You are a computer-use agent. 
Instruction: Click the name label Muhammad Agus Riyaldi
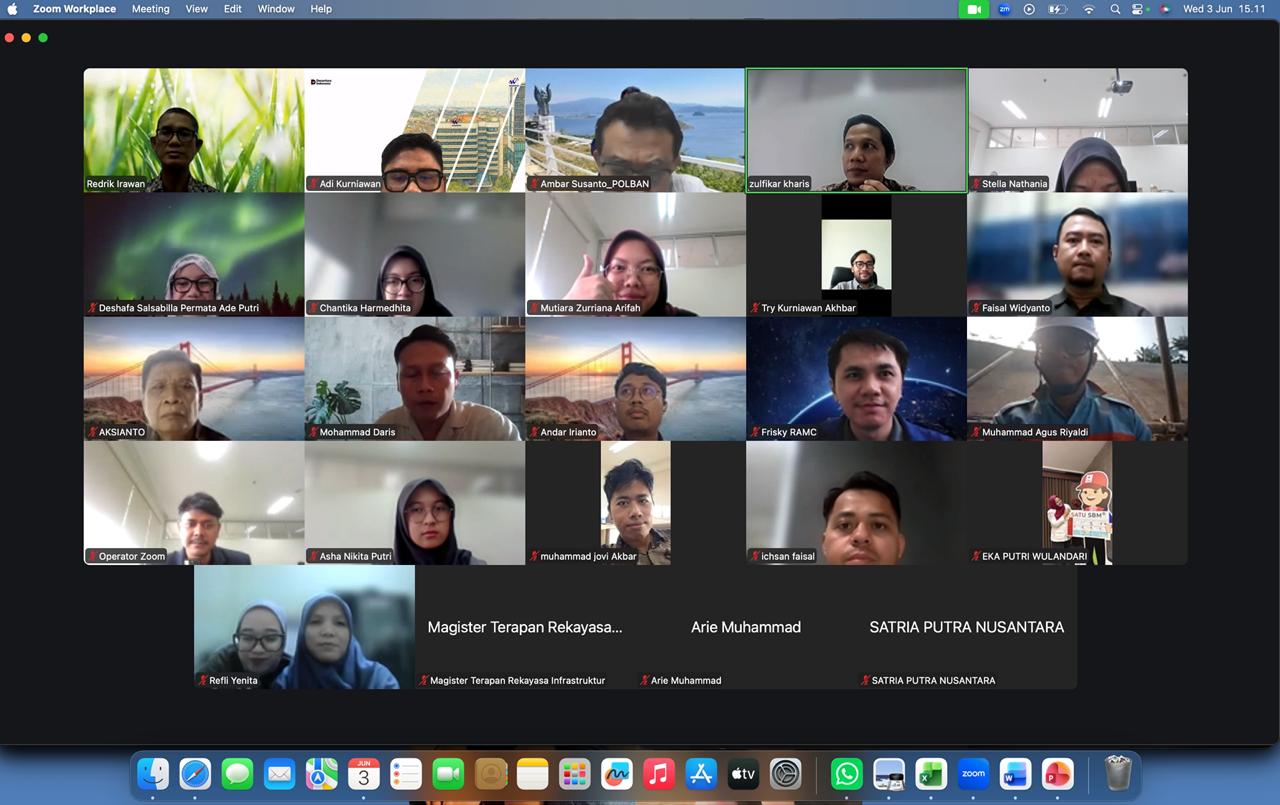pyautogui.click(x=1034, y=432)
